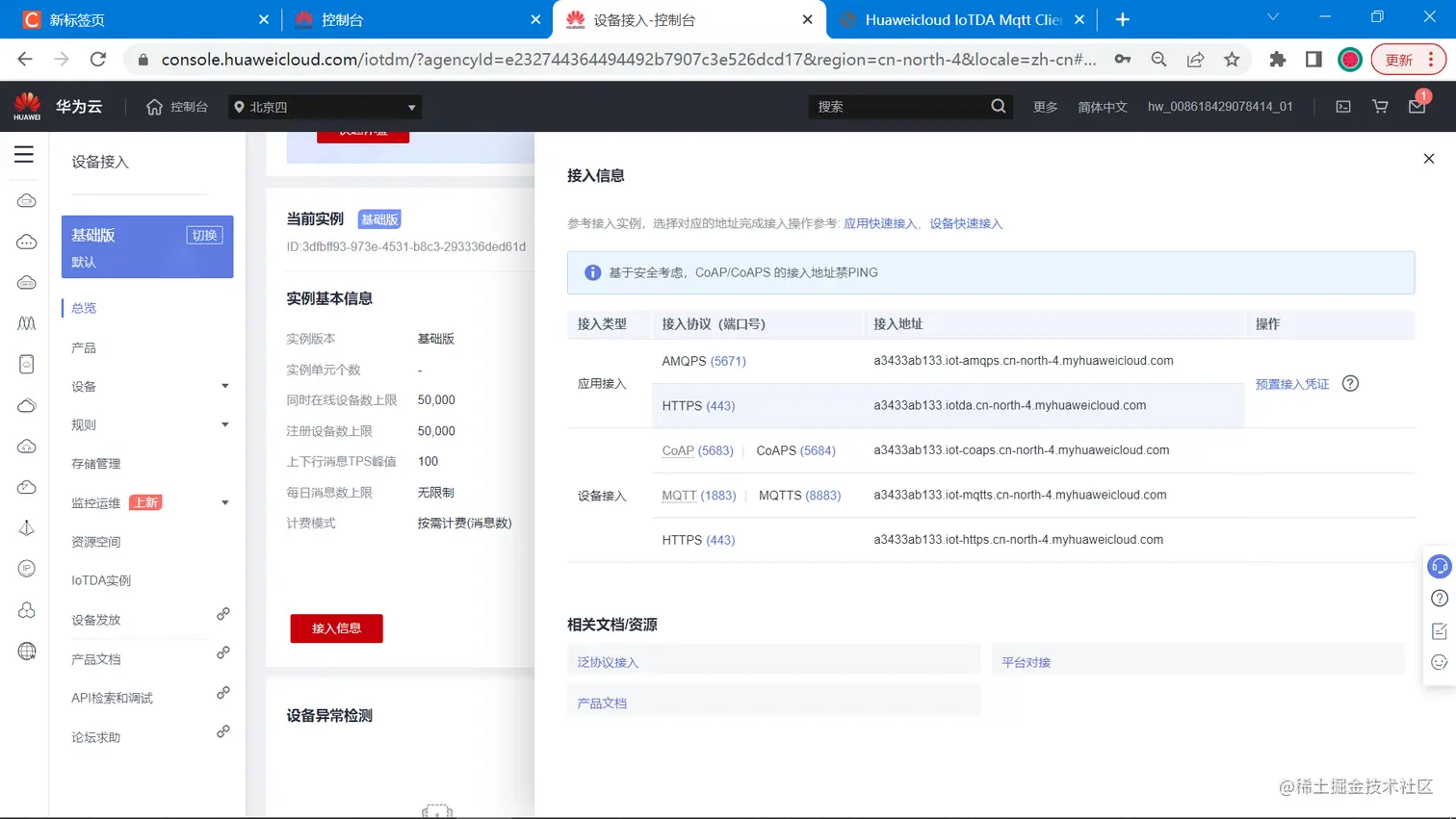Click the browser 更新 button
Screen dimensions: 1456x819
point(1409,60)
